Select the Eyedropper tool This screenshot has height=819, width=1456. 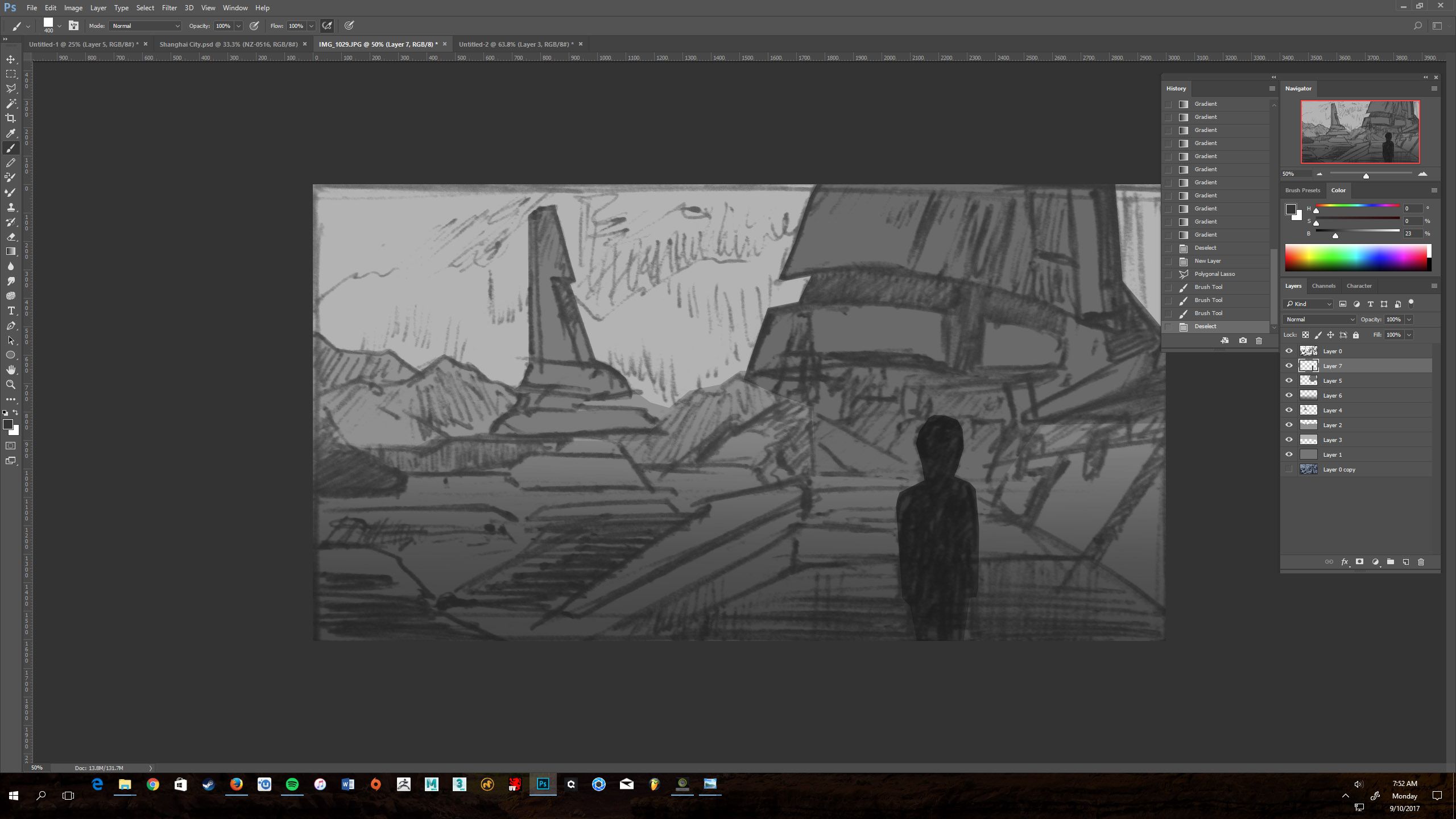coord(11,133)
